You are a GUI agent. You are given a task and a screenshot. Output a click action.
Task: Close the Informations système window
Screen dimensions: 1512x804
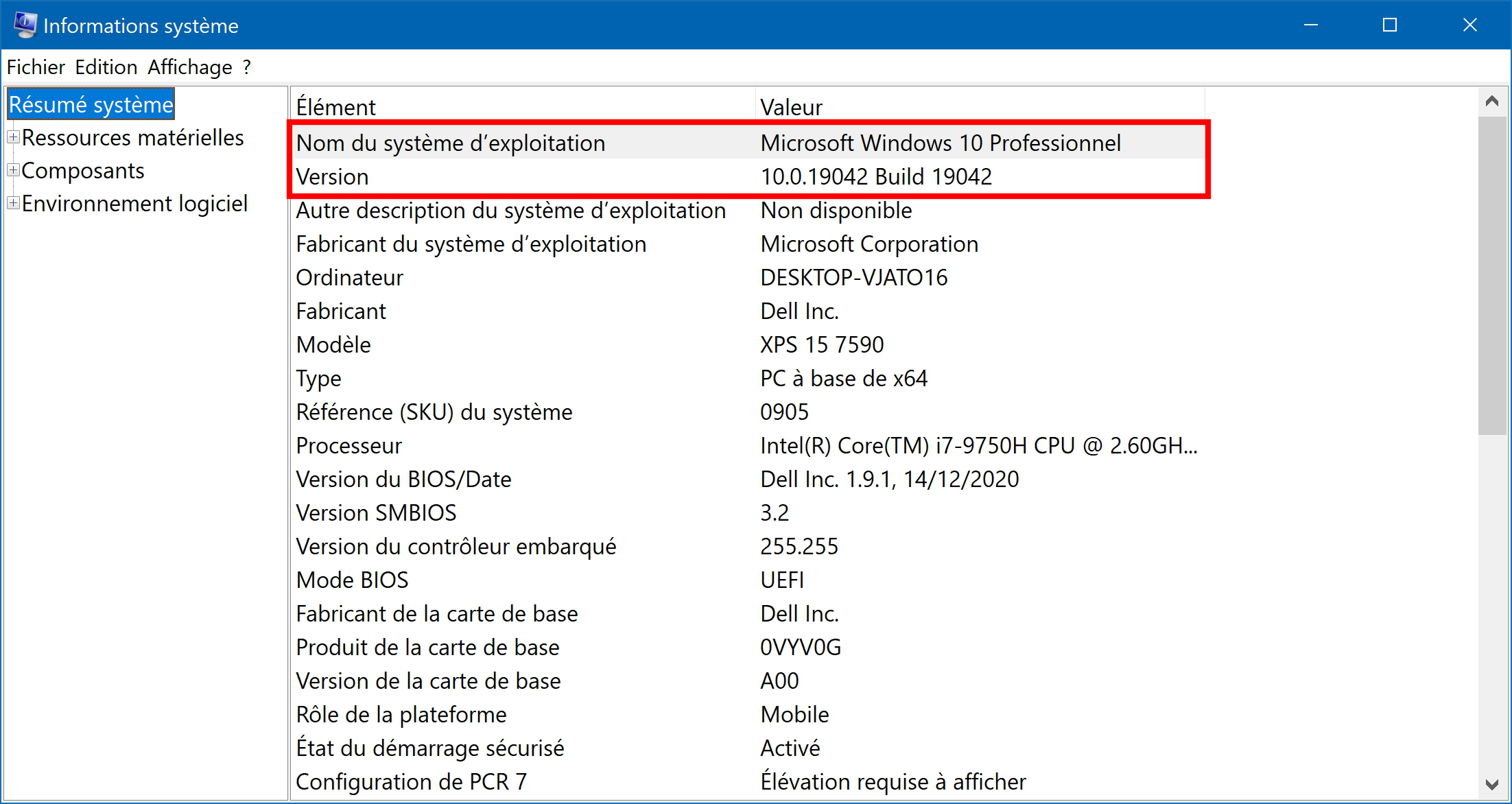[x=1469, y=25]
